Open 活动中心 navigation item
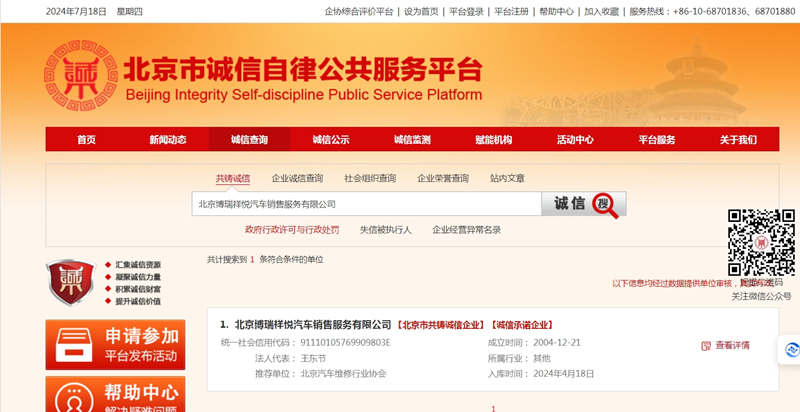Viewport: 800px width, 412px height. [x=576, y=140]
